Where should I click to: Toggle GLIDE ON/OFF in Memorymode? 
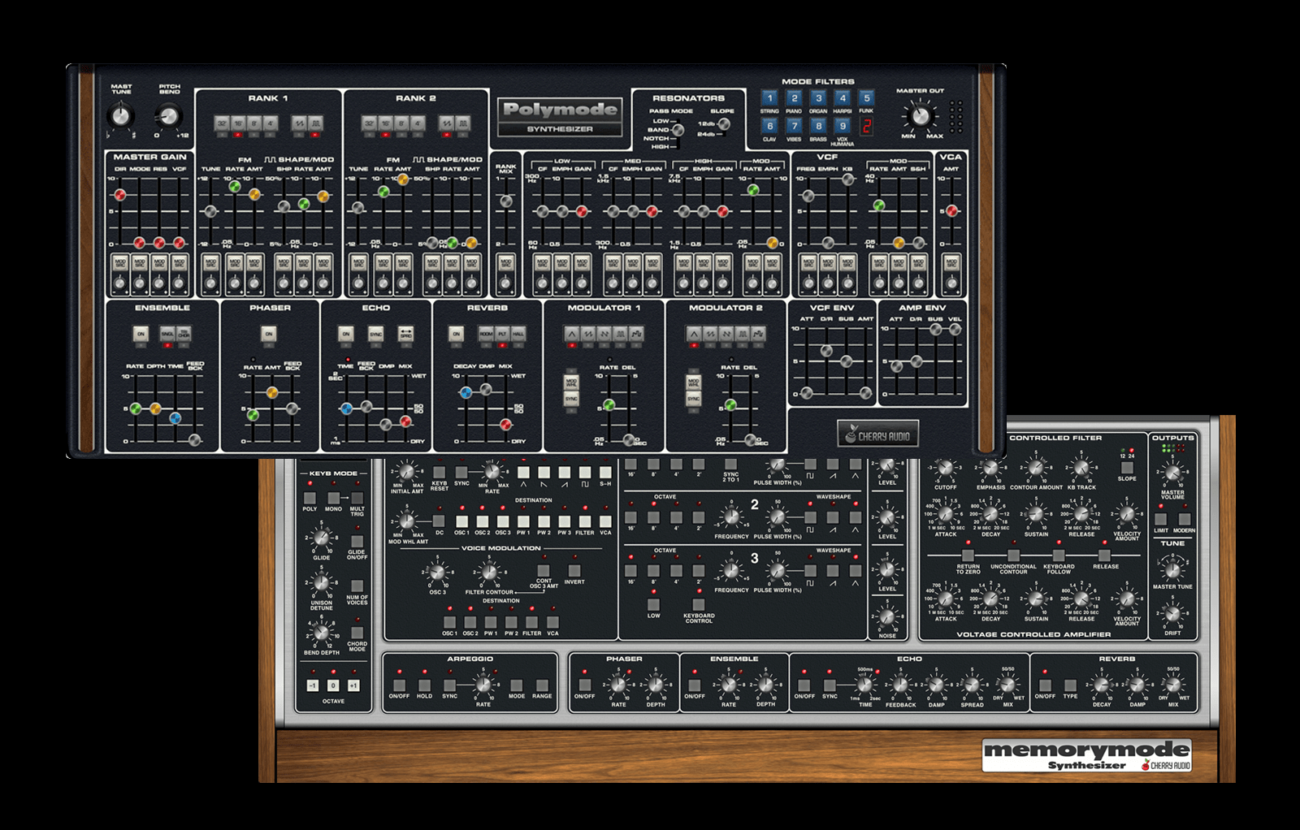coord(357,541)
